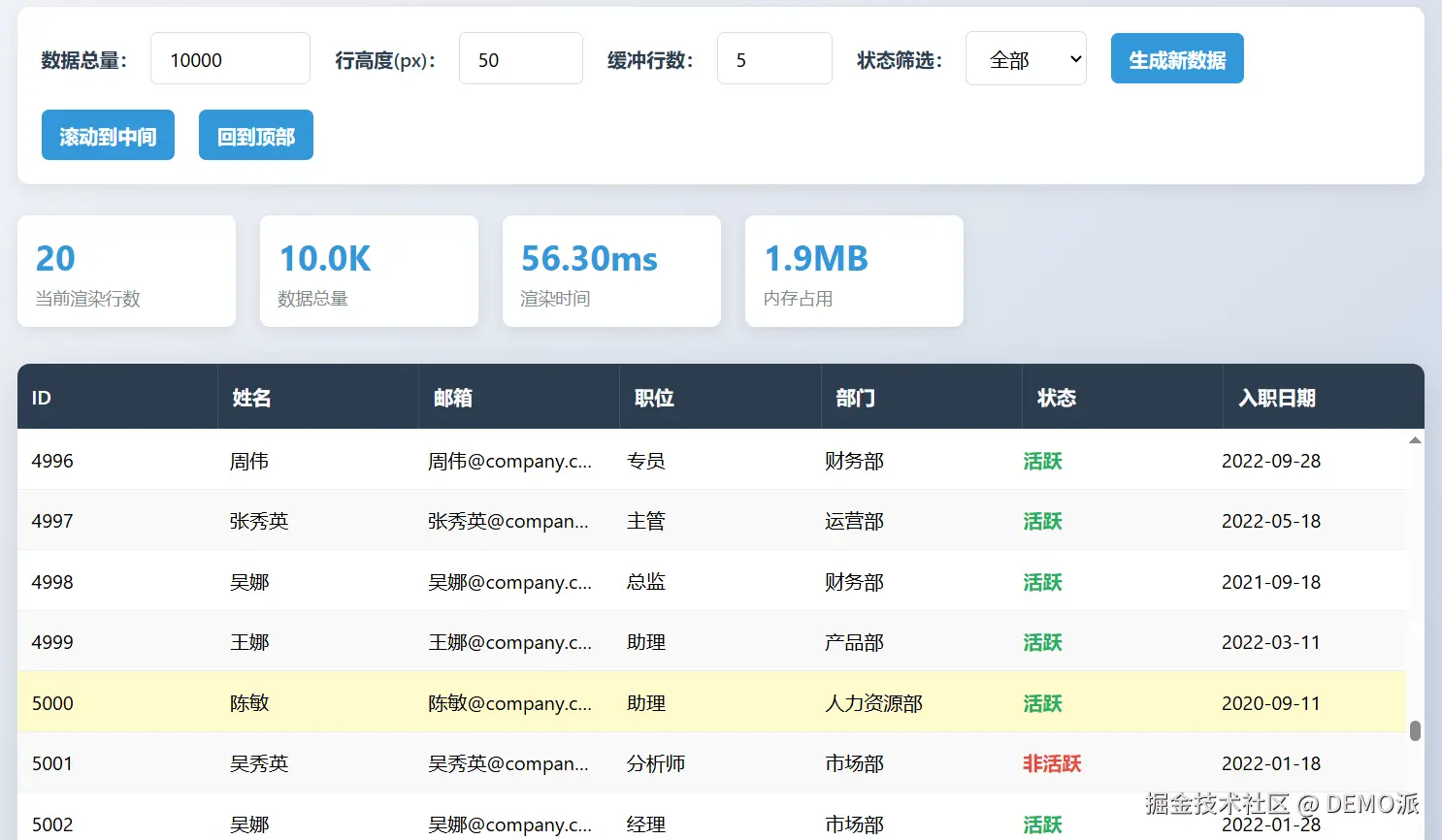Click department 人力资源部 in row 5000
The image size is (1442, 840).
873,703
